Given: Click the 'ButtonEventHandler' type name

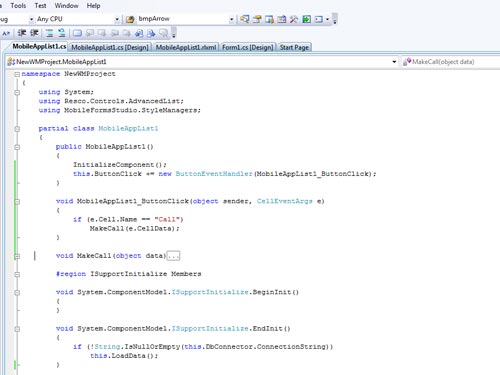Looking at the screenshot, I should click(214, 174).
